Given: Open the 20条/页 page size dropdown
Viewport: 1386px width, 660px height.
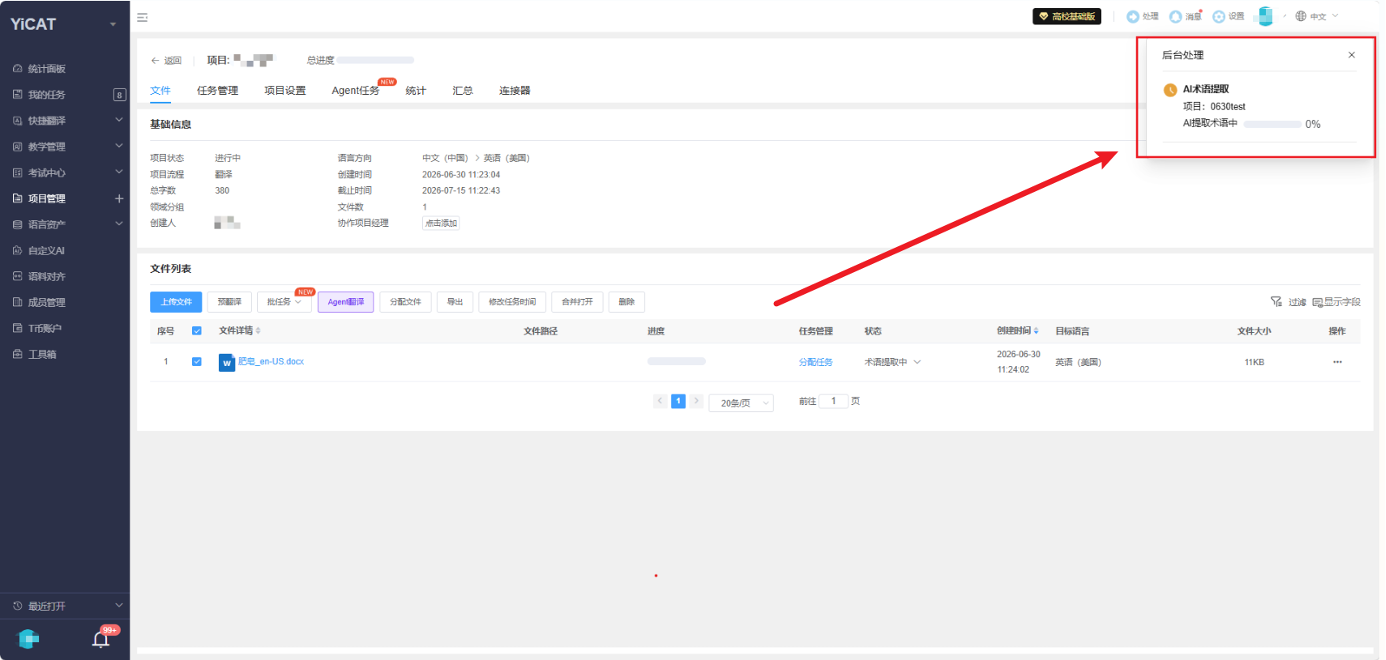Looking at the screenshot, I should pyautogui.click(x=741, y=402).
